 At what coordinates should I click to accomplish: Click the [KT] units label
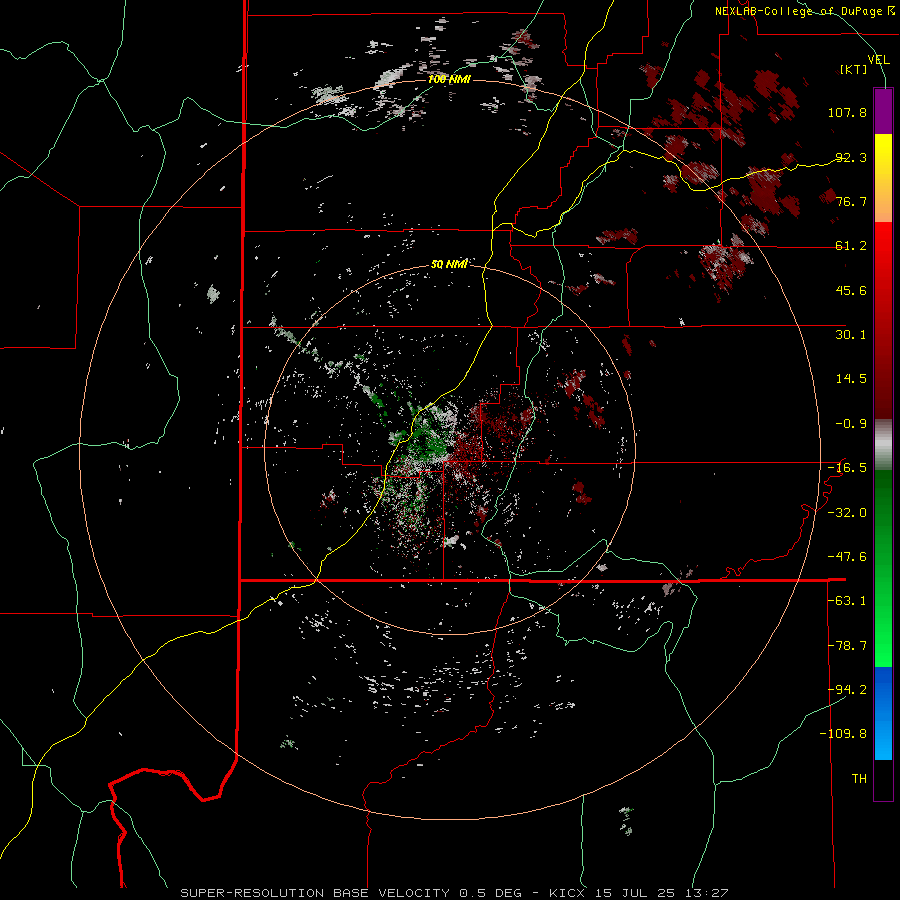point(854,69)
